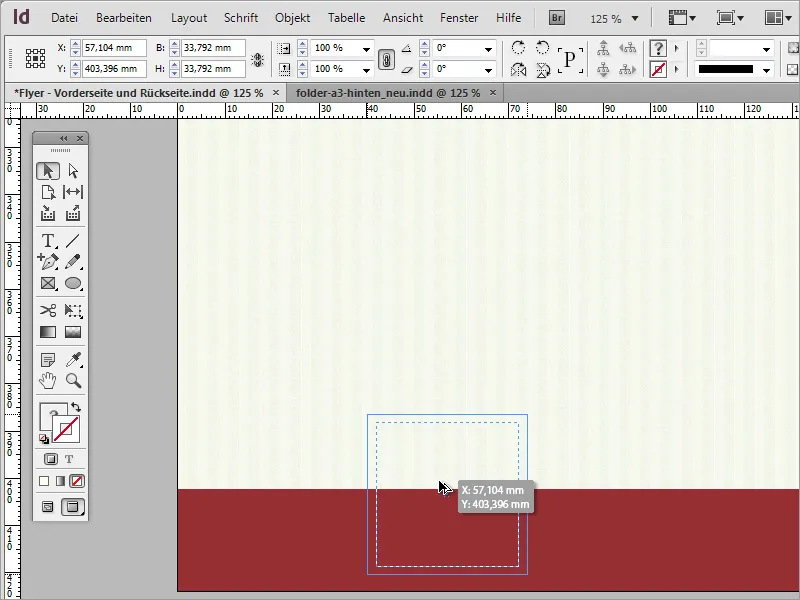800x600 pixels.
Task: Click rotate 90° clockwise icon
Action: pos(518,48)
